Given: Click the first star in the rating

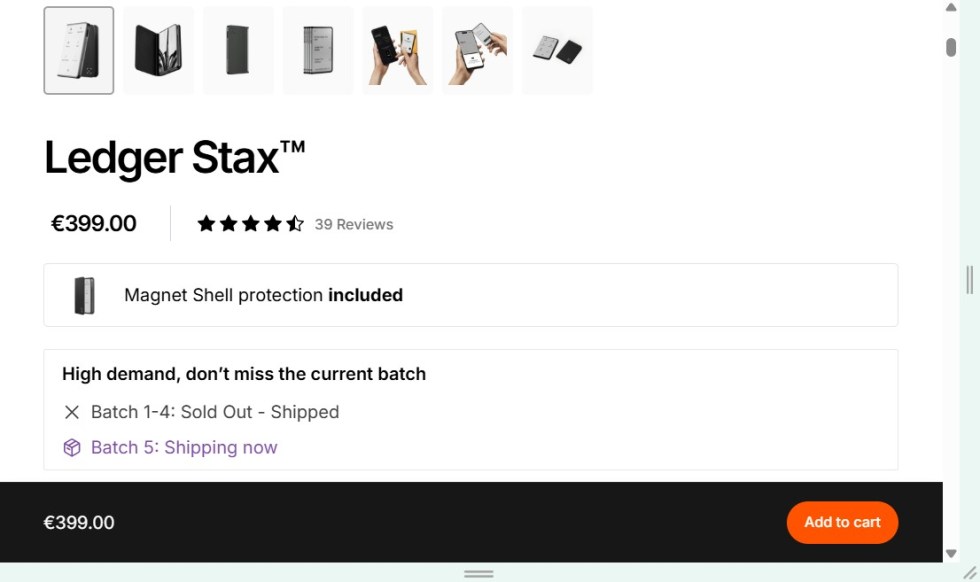Looking at the screenshot, I should (209, 223).
